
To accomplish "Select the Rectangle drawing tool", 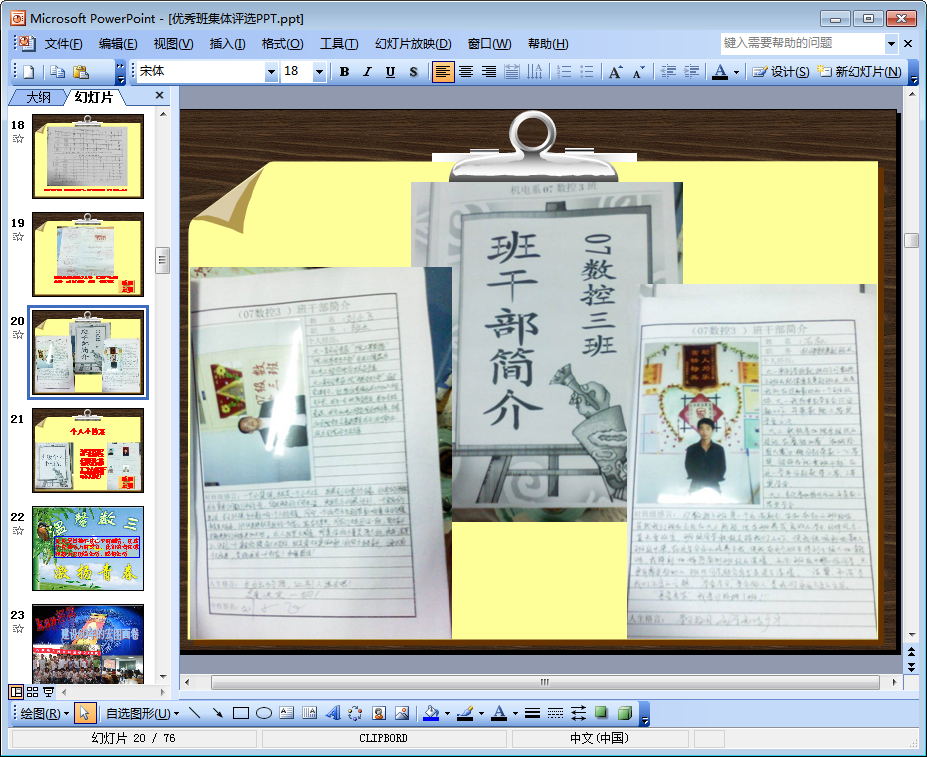I will pyautogui.click(x=241, y=713).
